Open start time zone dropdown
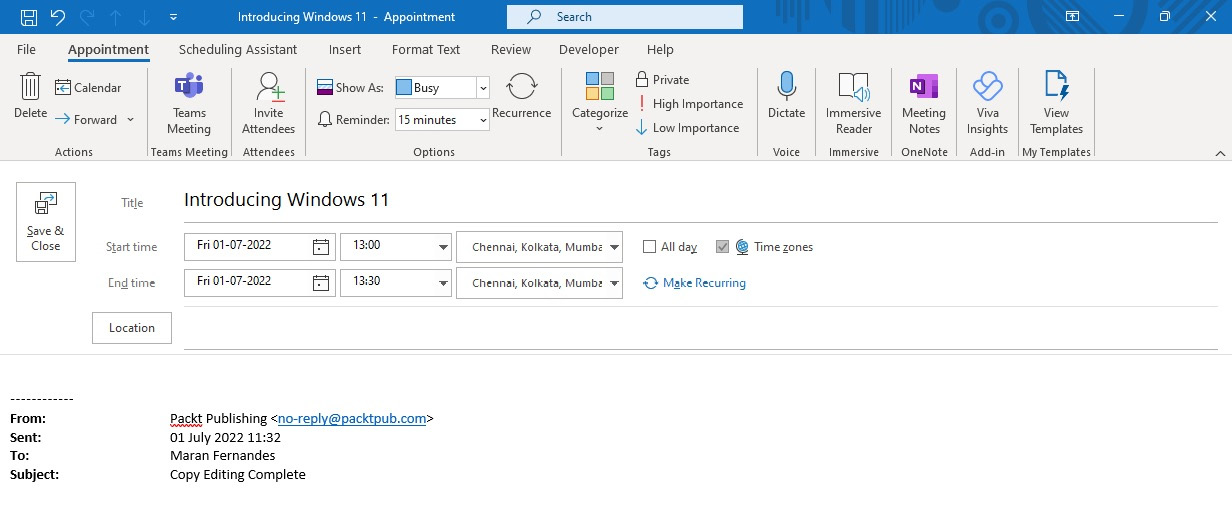The height and width of the screenshot is (508, 1232). coord(613,246)
